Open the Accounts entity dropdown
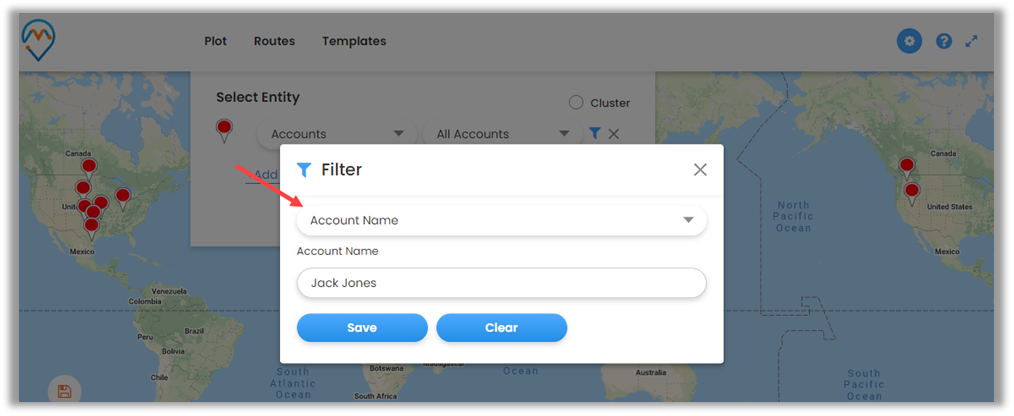Screen dimensions: 1014x416 point(337,133)
